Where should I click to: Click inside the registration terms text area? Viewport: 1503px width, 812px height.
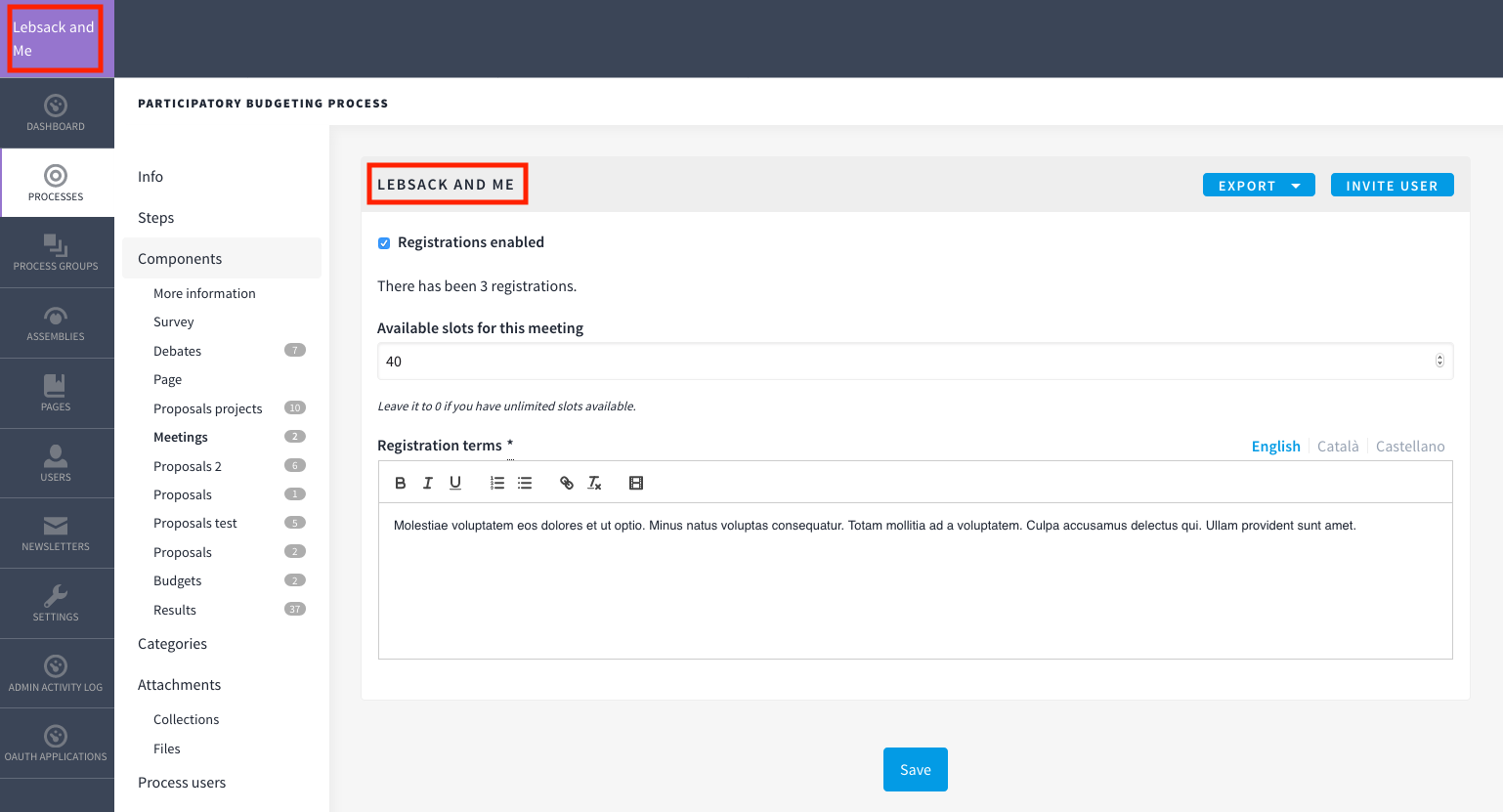pyautogui.click(x=915, y=586)
